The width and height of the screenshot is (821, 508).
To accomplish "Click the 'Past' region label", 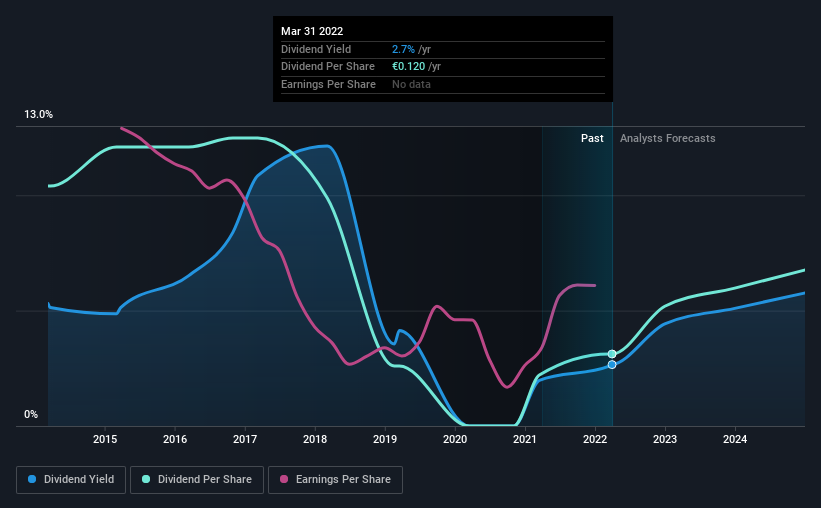I will (x=592, y=138).
